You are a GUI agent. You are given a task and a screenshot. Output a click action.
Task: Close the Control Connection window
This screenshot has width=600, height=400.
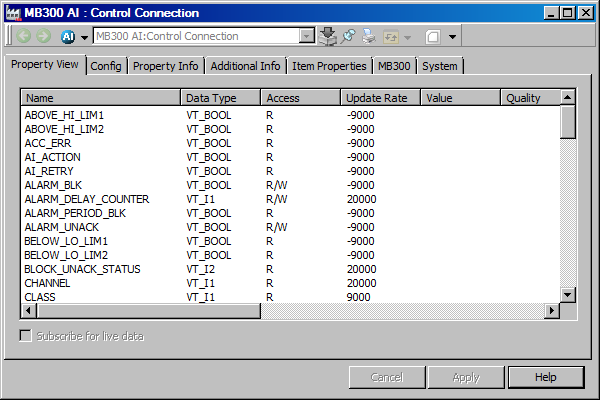click(586, 13)
